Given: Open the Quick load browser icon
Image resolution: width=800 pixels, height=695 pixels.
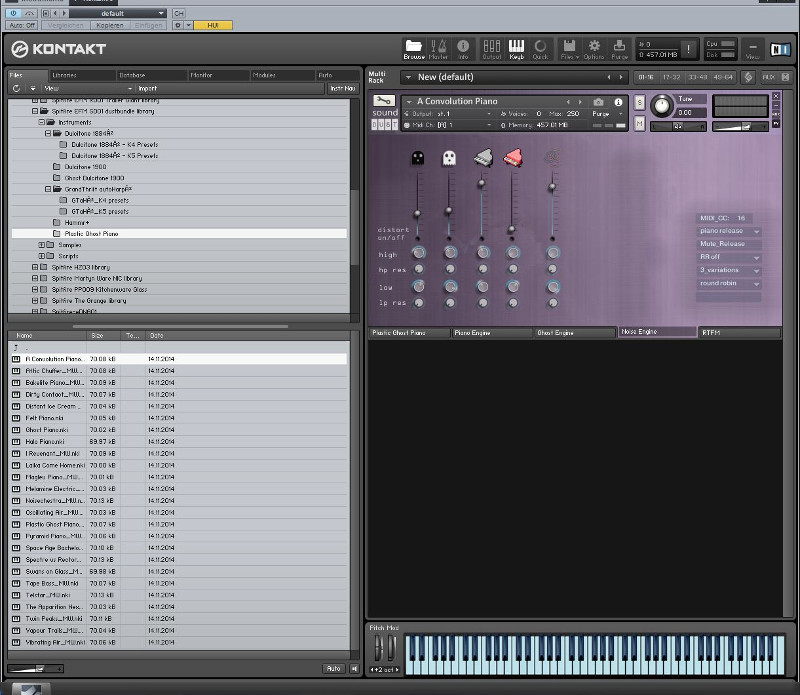Looking at the screenshot, I should [x=540, y=49].
